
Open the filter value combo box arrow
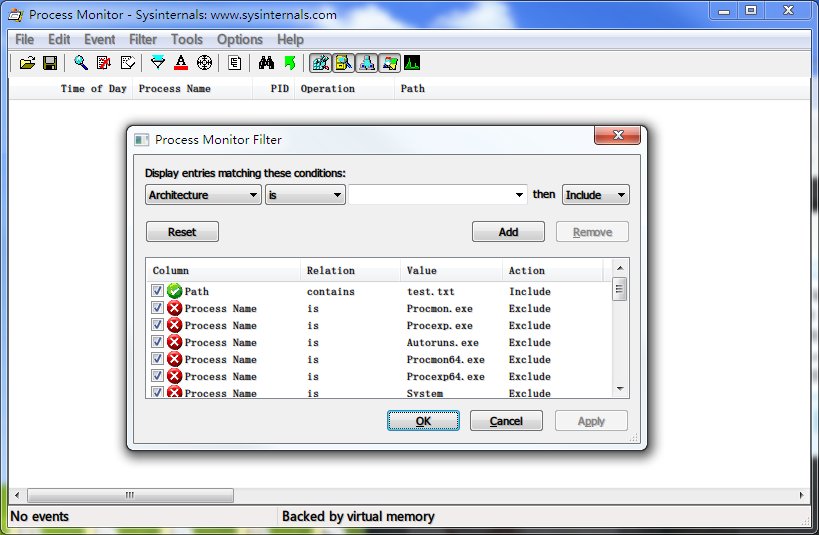[519, 195]
